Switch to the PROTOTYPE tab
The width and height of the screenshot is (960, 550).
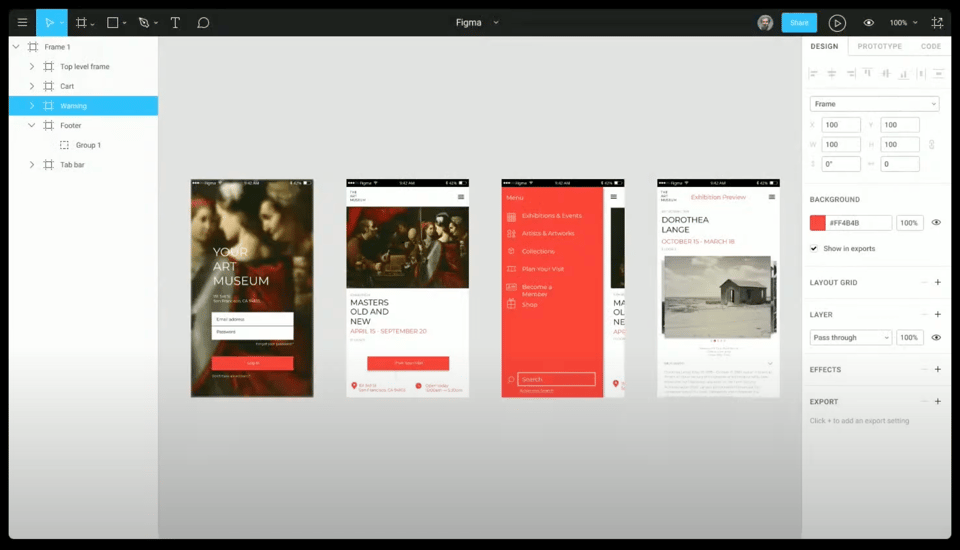point(879,47)
